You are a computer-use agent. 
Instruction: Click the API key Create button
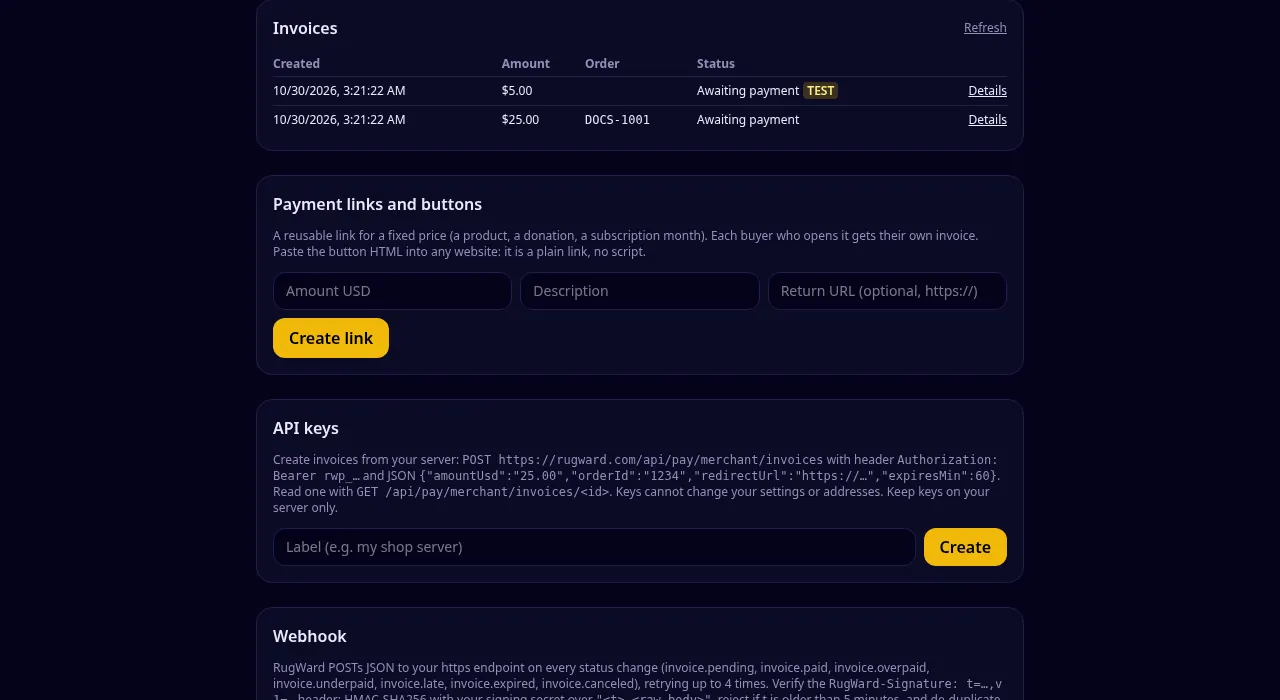click(965, 547)
